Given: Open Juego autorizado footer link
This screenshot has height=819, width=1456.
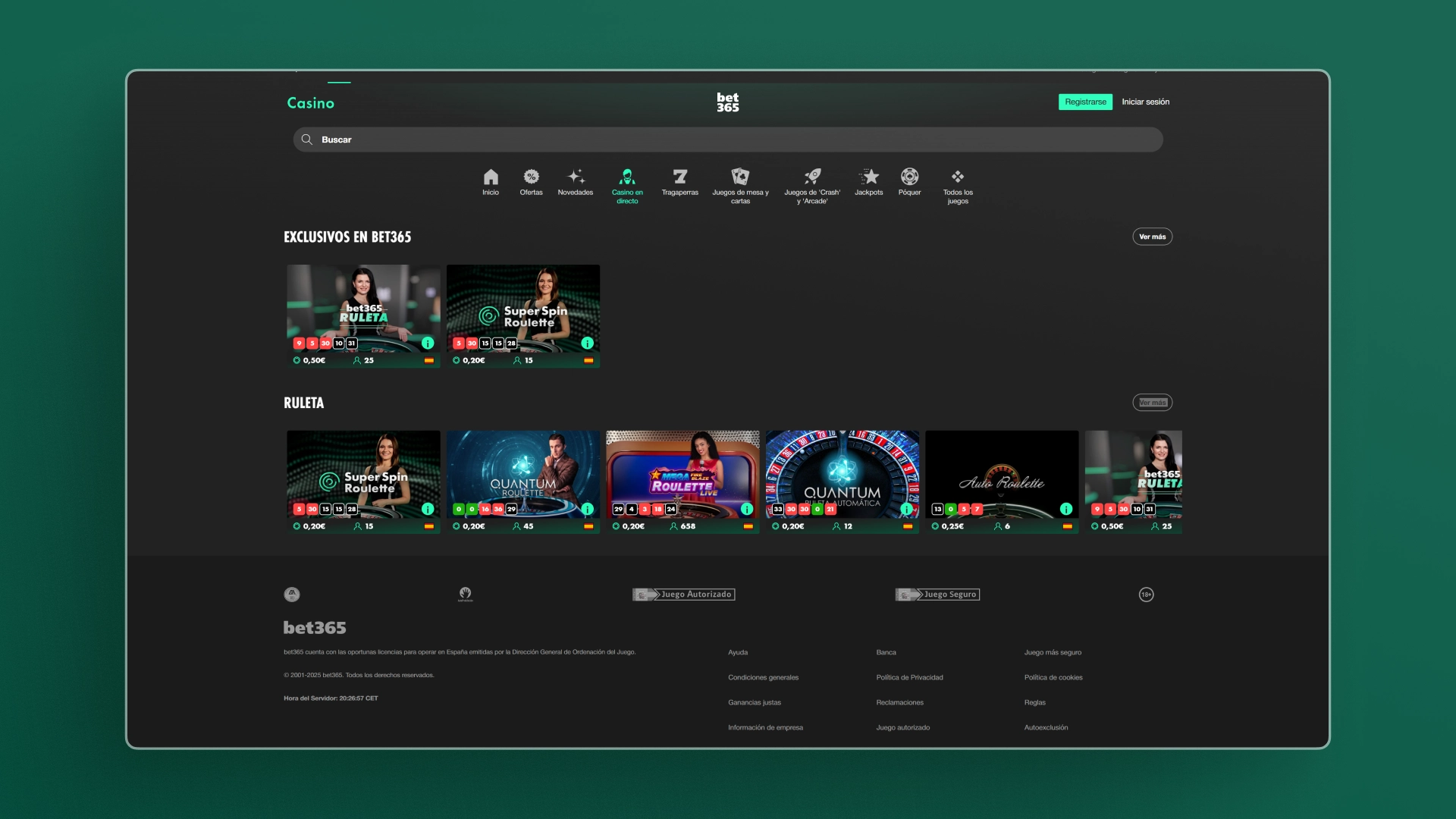Looking at the screenshot, I should (x=902, y=727).
